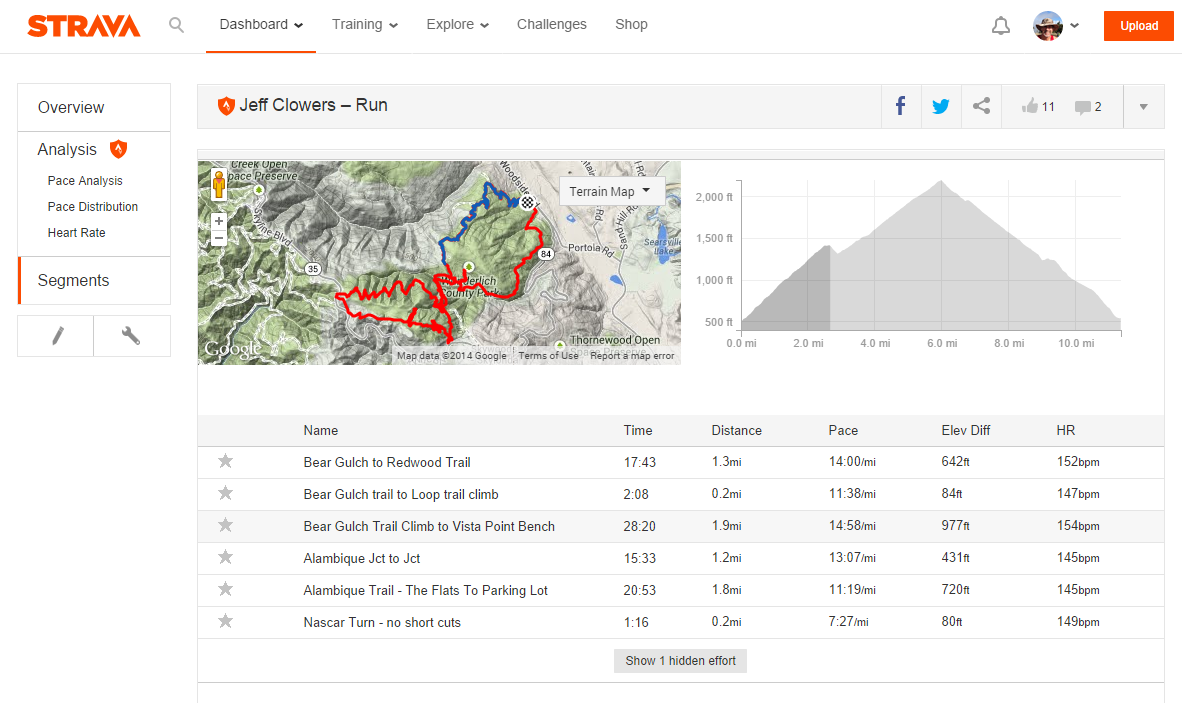
Task: Star the Bear Gulch to Redwood Trail segment
Action: pyautogui.click(x=225, y=461)
